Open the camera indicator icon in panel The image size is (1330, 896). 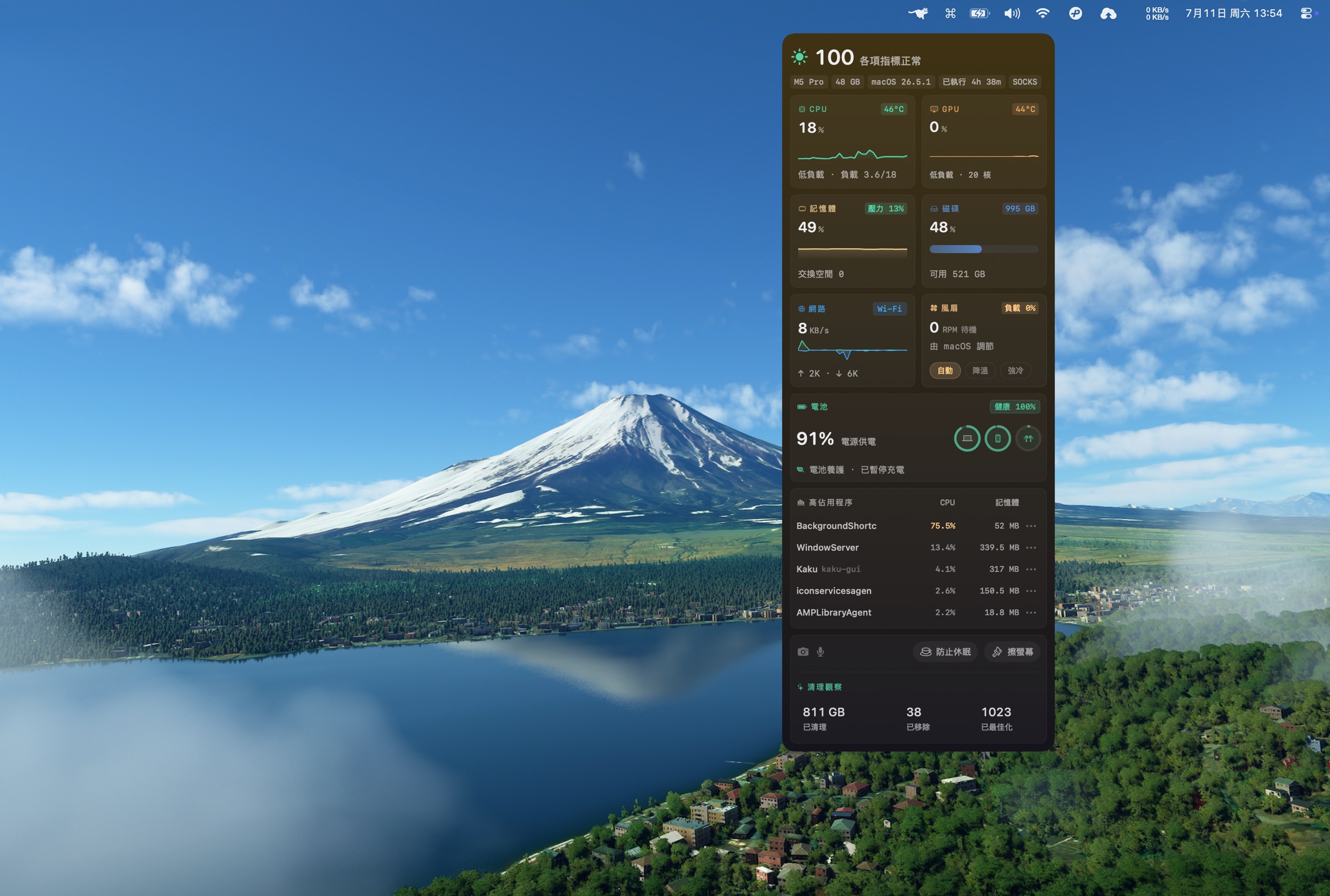point(803,652)
